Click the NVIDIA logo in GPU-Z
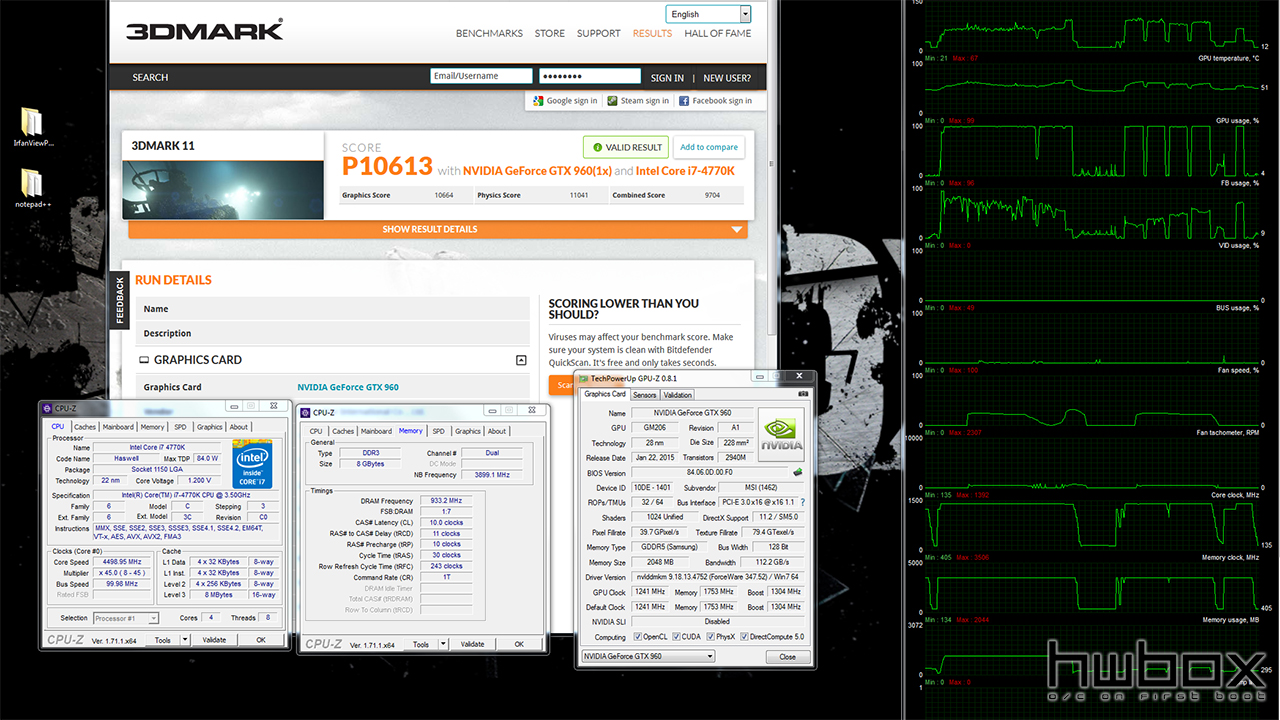The image size is (1280, 720). click(781, 435)
